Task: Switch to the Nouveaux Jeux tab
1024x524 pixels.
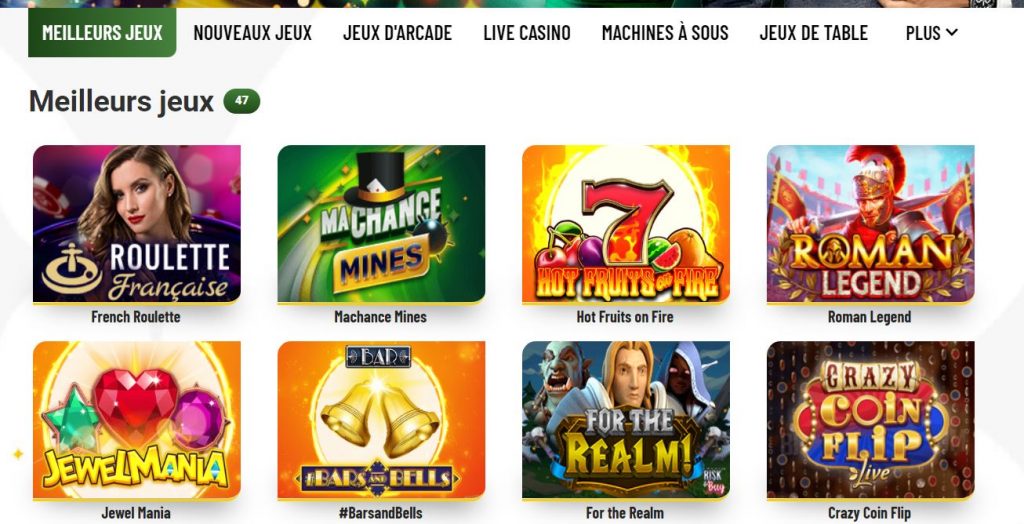Action: click(x=253, y=33)
